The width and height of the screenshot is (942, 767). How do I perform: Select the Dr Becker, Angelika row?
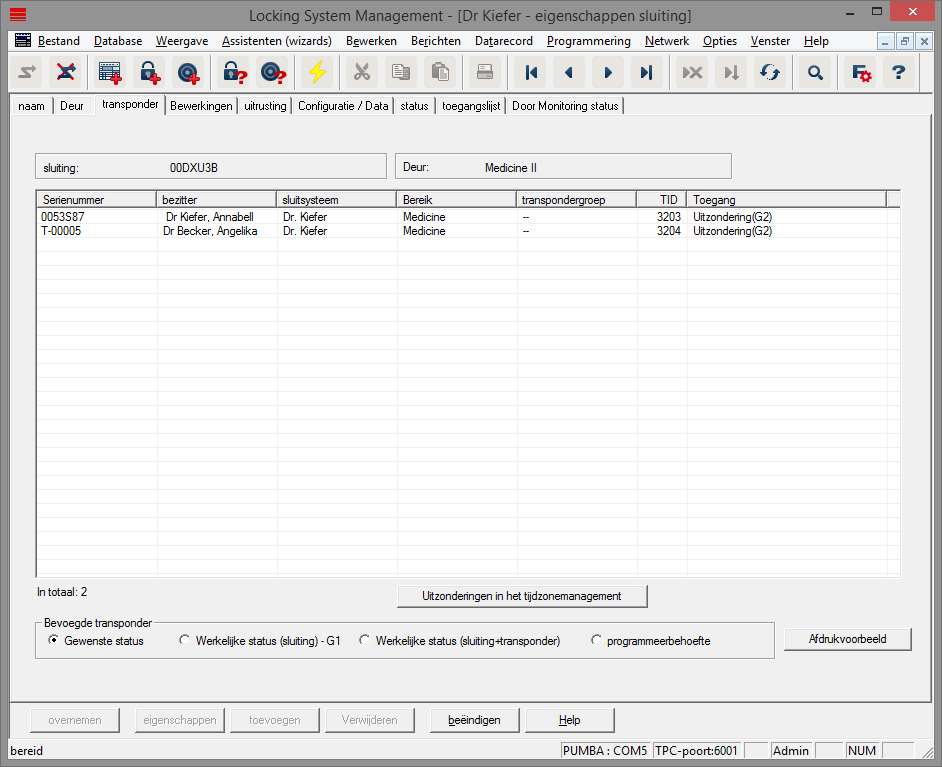tap(210, 231)
